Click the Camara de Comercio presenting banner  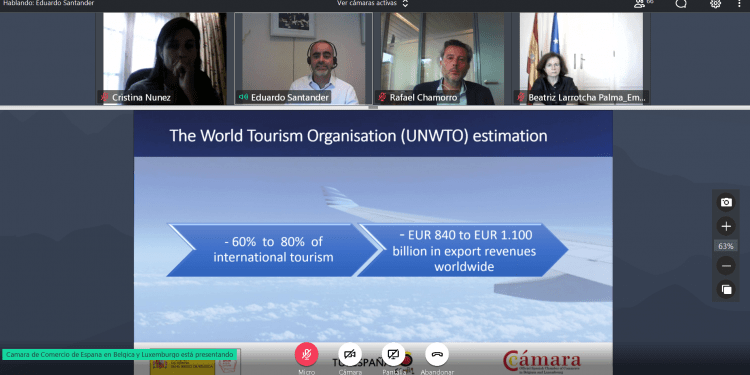click(120, 354)
